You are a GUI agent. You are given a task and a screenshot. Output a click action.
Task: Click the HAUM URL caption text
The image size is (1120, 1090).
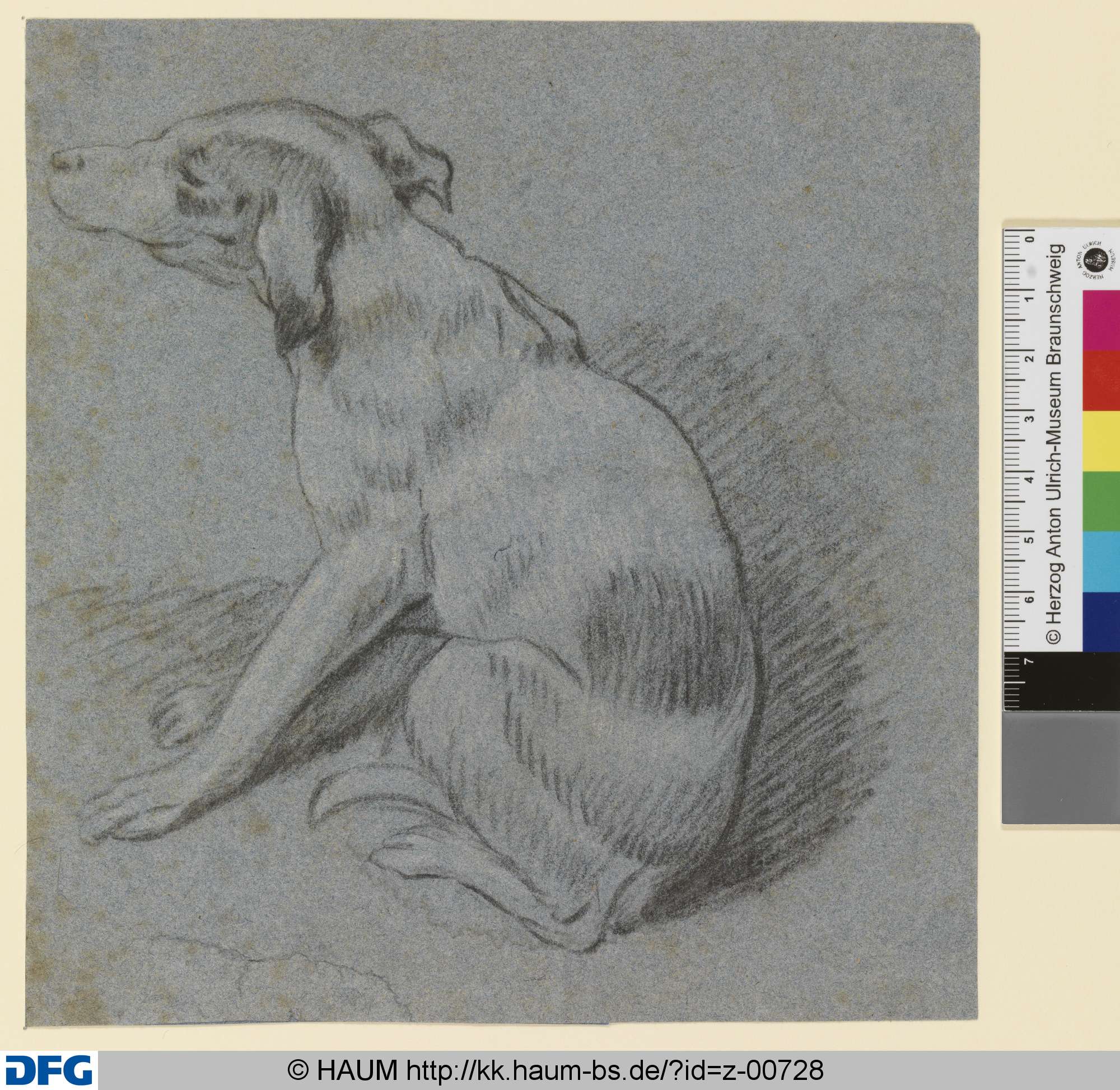point(555,1069)
